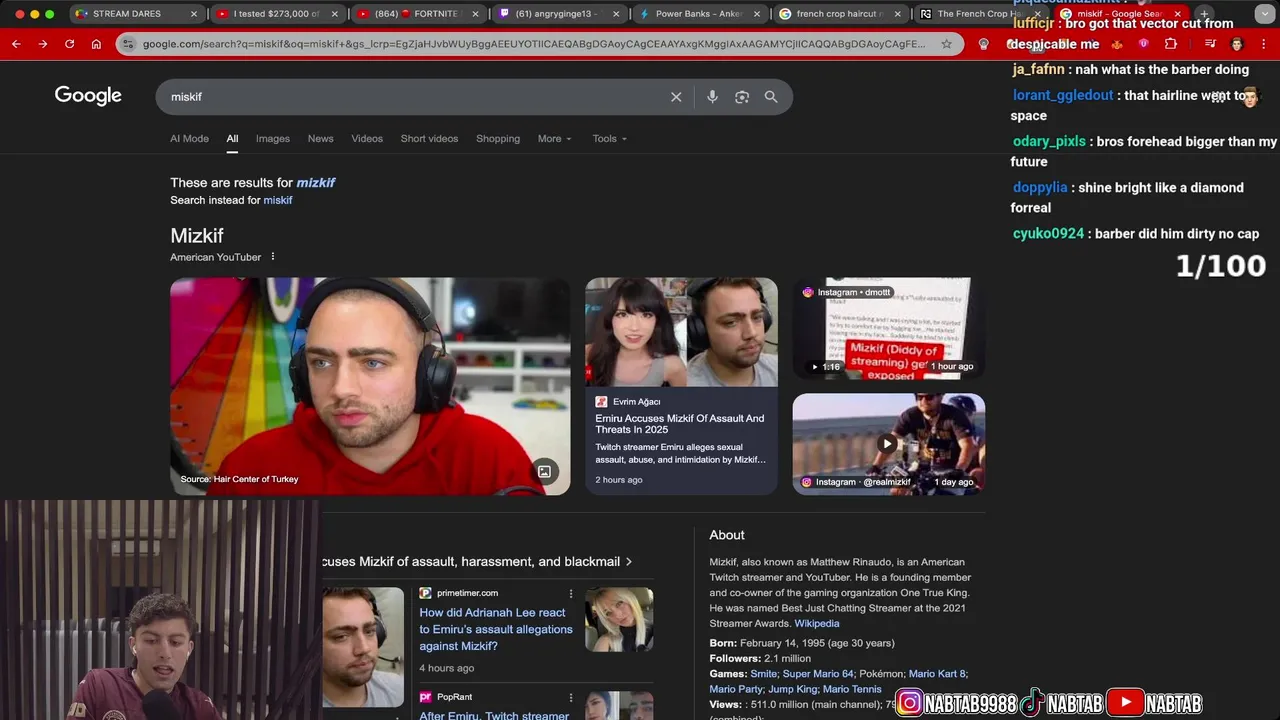Select the Short videos filter
The width and height of the screenshot is (1280, 720).
[429, 139]
